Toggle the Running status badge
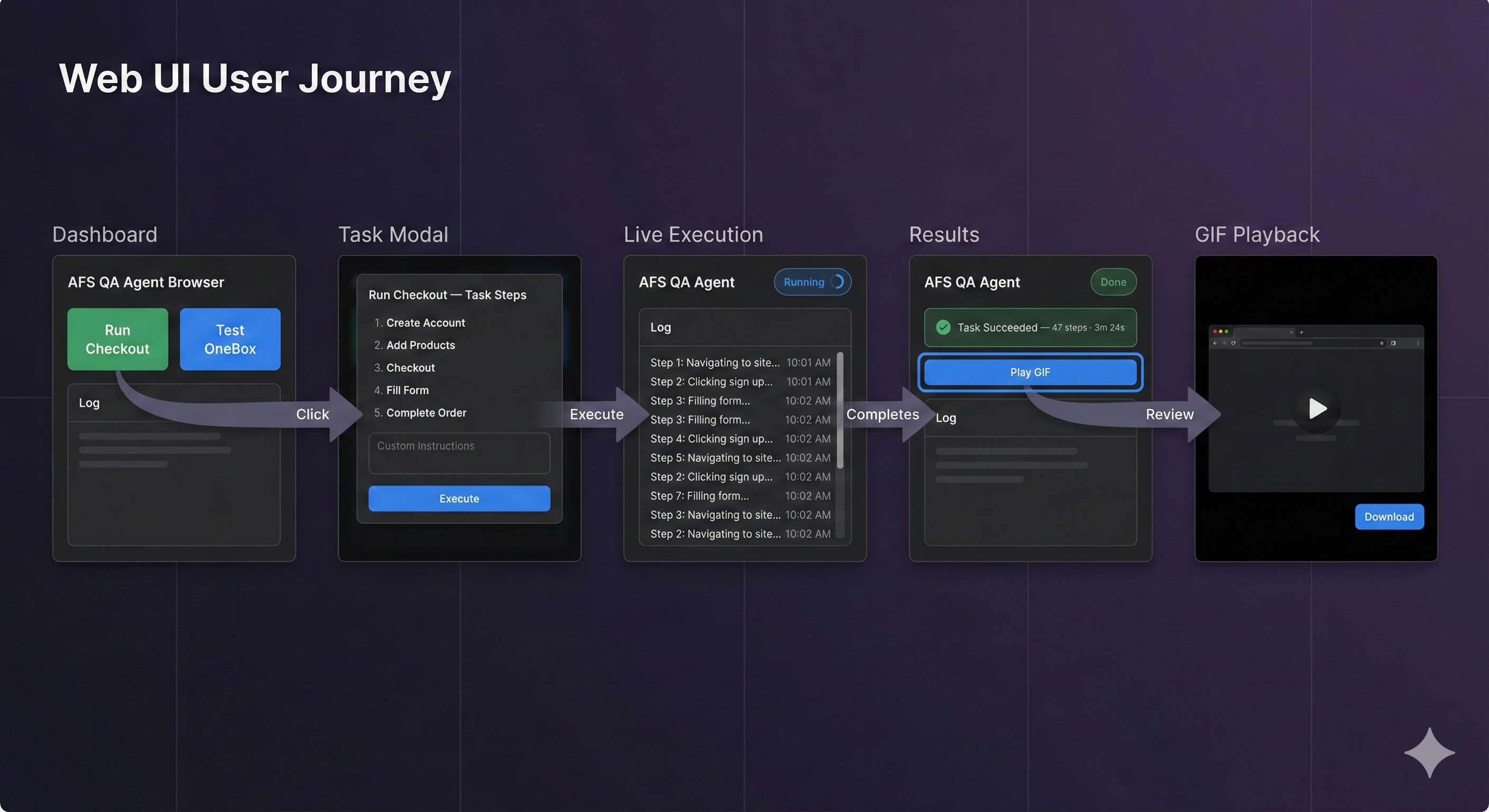Screen dimensions: 1489x812 (812, 282)
